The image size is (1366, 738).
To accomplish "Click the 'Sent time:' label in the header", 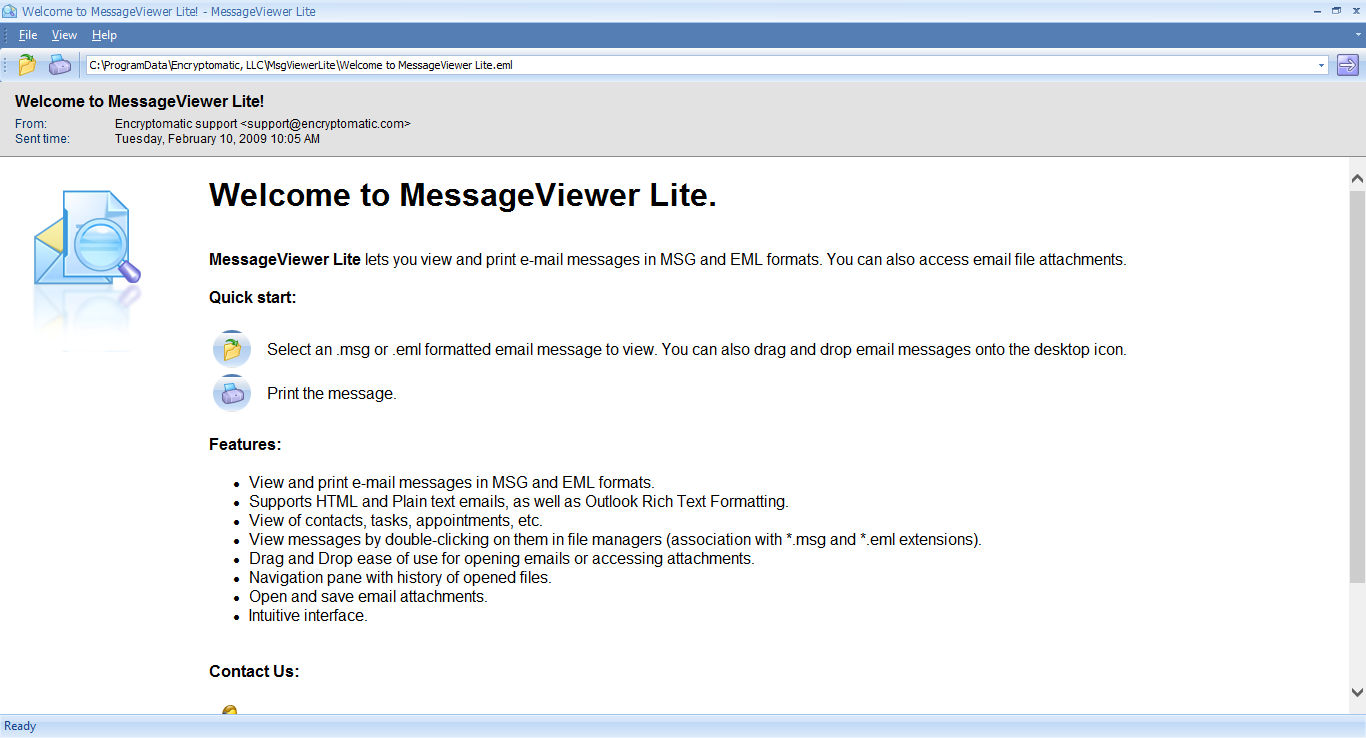I will pyautogui.click(x=42, y=139).
